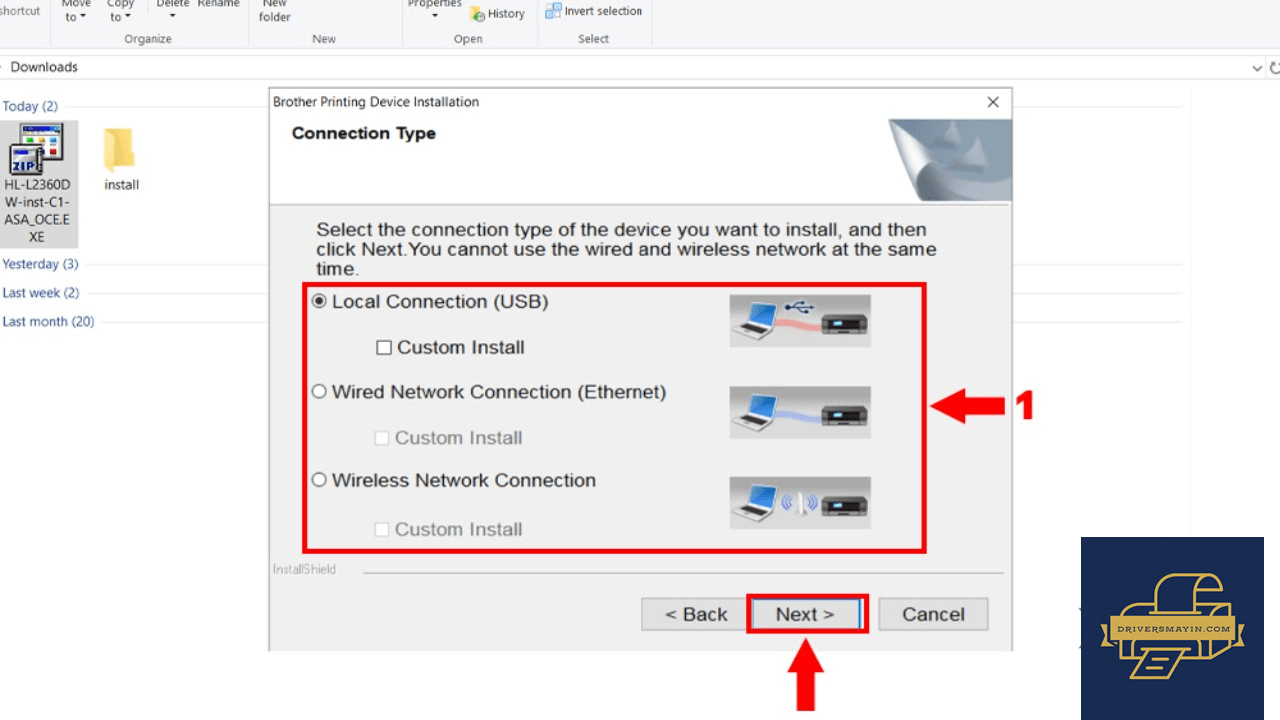
Task: Click the Next button in the installer
Action: point(806,614)
